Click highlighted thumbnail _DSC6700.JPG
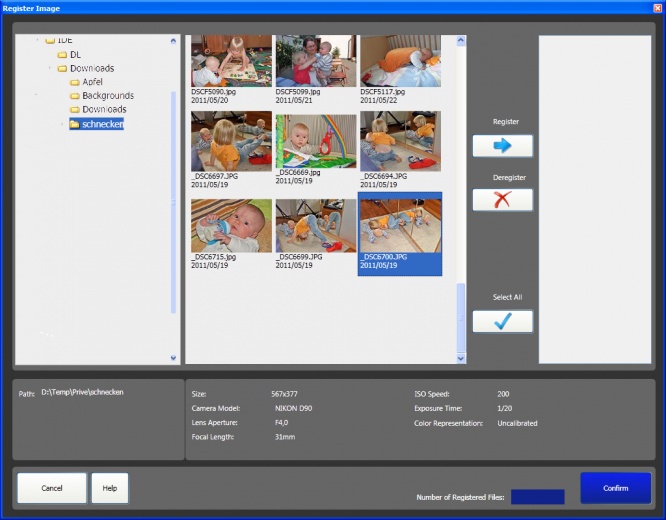The image size is (666, 520). [400, 234]
